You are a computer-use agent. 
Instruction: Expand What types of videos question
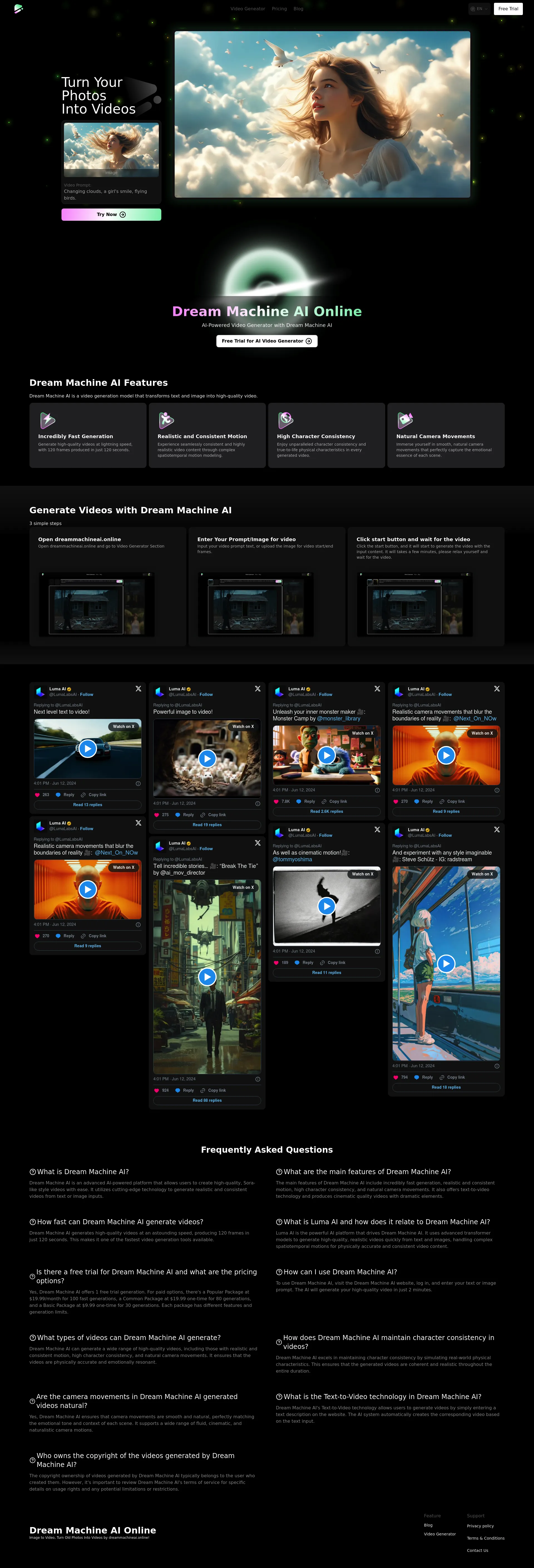125,1337
